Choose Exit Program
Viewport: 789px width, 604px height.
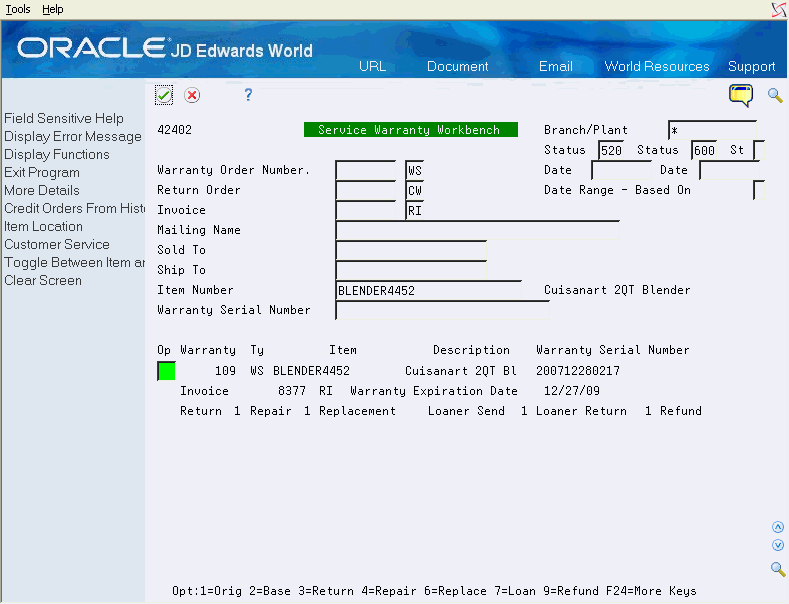(42, 173)
